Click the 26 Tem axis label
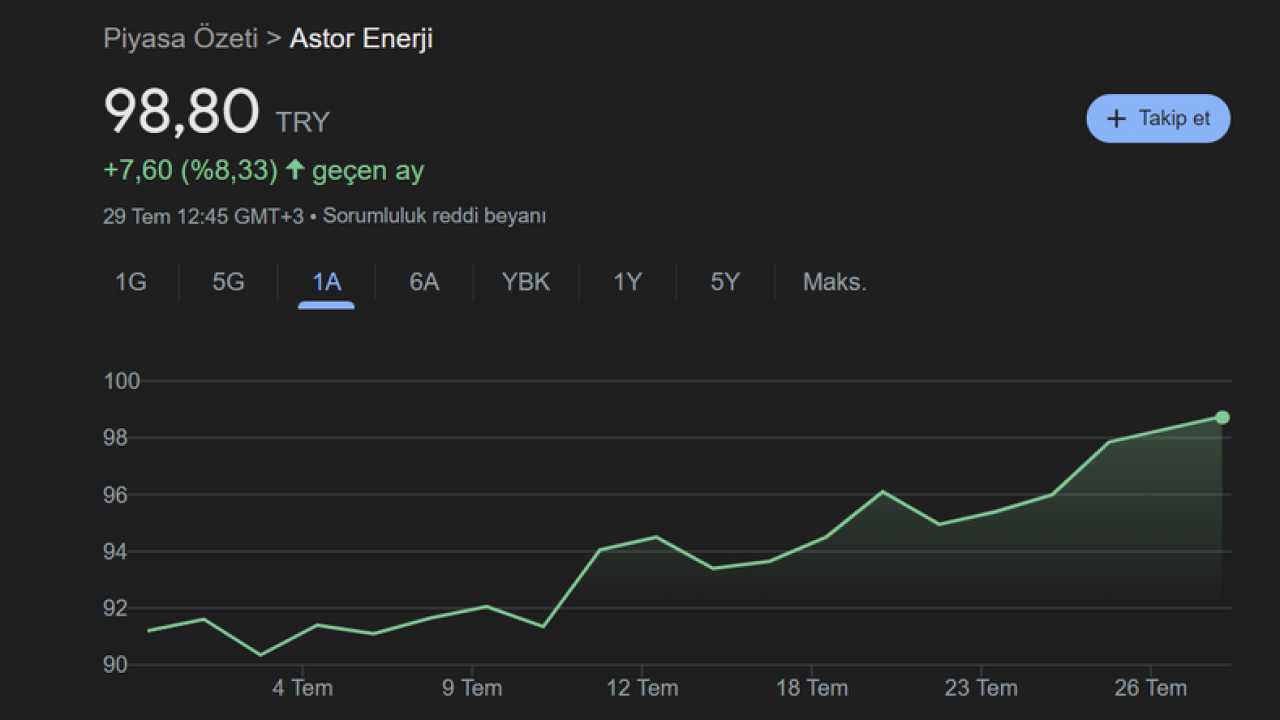 pos(1151,688)
